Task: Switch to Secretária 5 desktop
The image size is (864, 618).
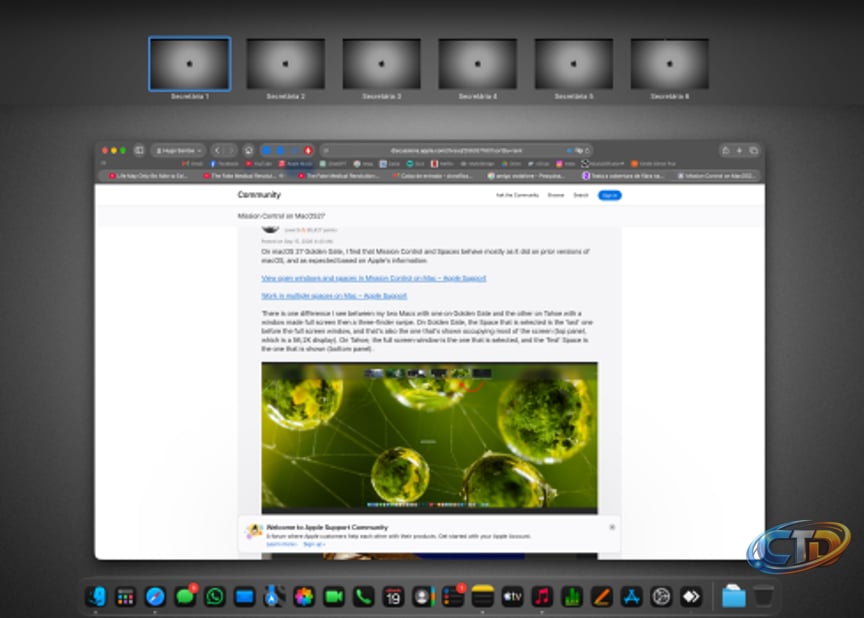Action: [574, 64]
